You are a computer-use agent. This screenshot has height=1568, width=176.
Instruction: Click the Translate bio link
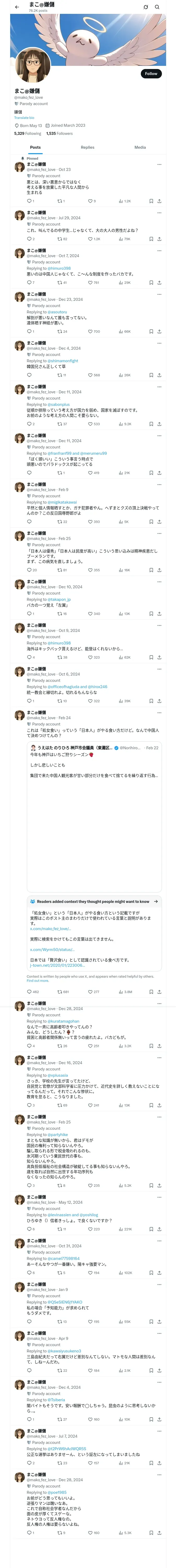tap(24, 118)
